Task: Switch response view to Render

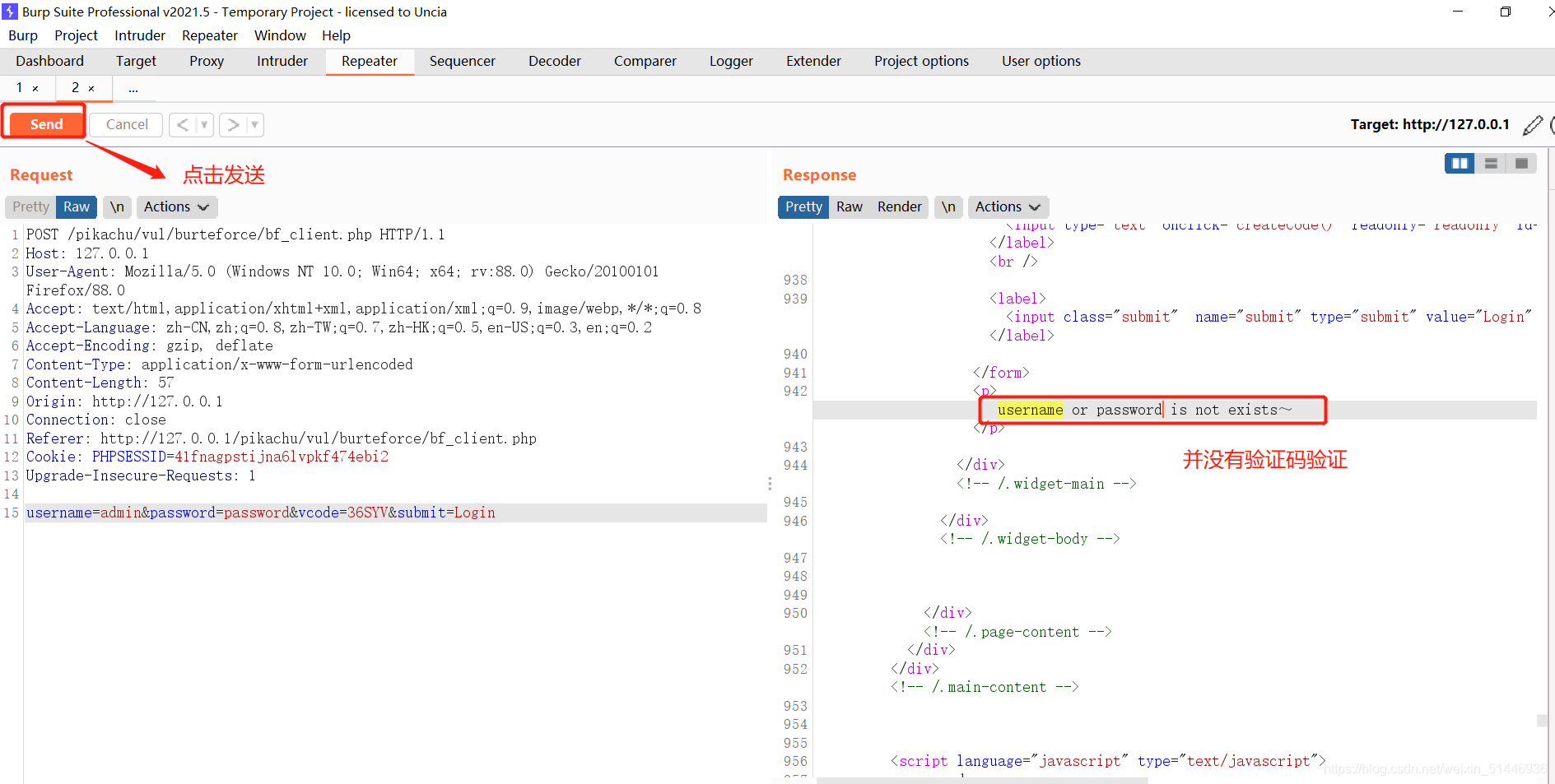Action: (899, 206)
